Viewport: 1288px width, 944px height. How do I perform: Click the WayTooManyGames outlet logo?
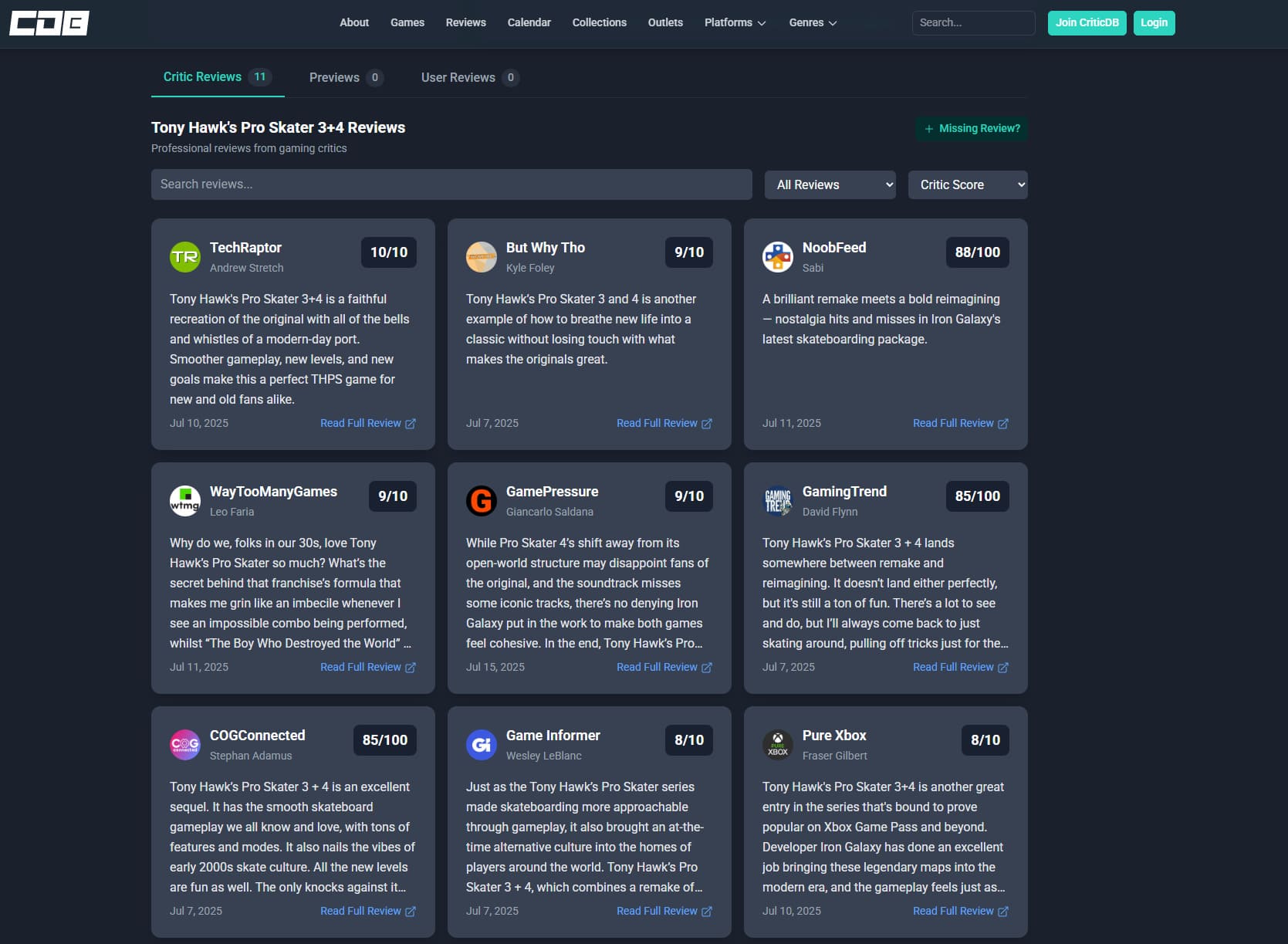coord(185,501)
